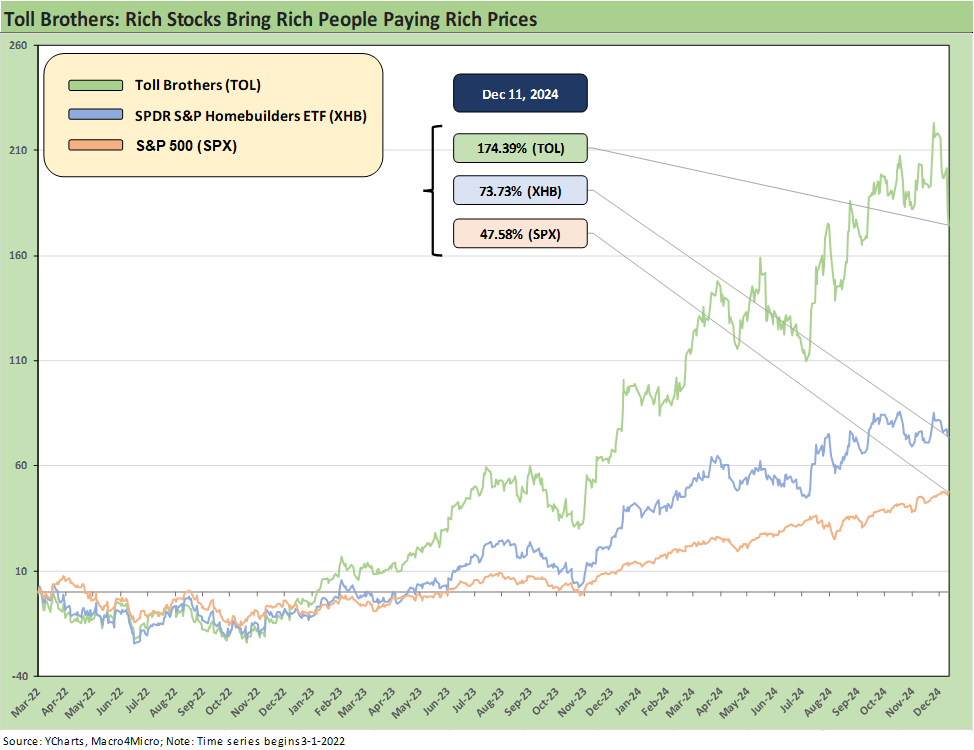The width and height of the screenshot is (974, 750).
Task: Click the x-axis label Oct-24
Action: (x=873, y=703)
